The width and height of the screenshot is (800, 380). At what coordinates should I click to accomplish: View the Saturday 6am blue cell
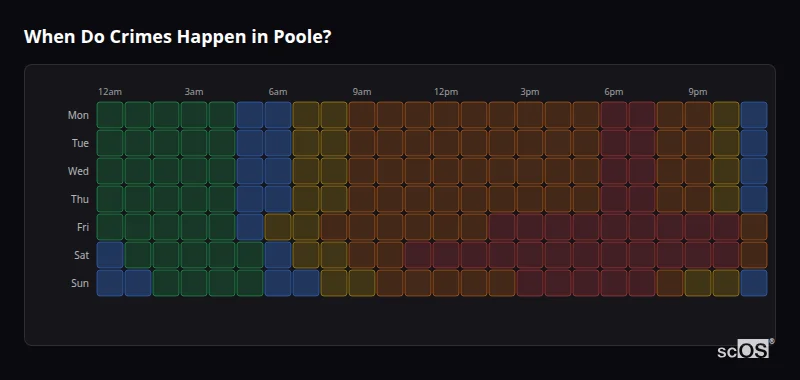278,255
